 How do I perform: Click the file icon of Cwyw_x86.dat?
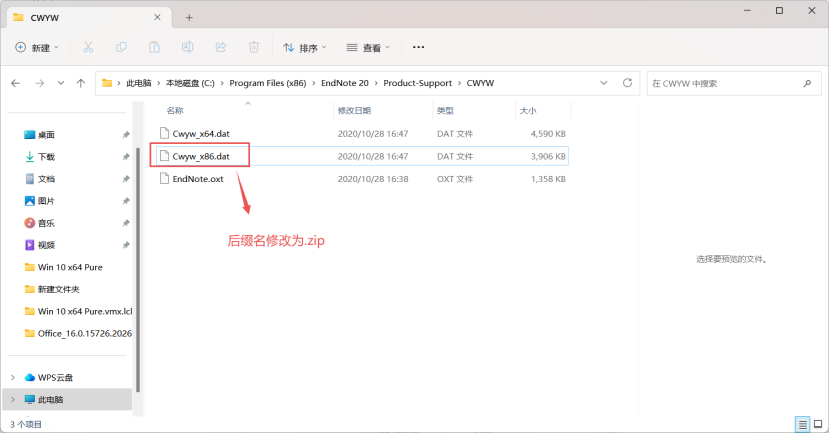click(x=164, y=156)
